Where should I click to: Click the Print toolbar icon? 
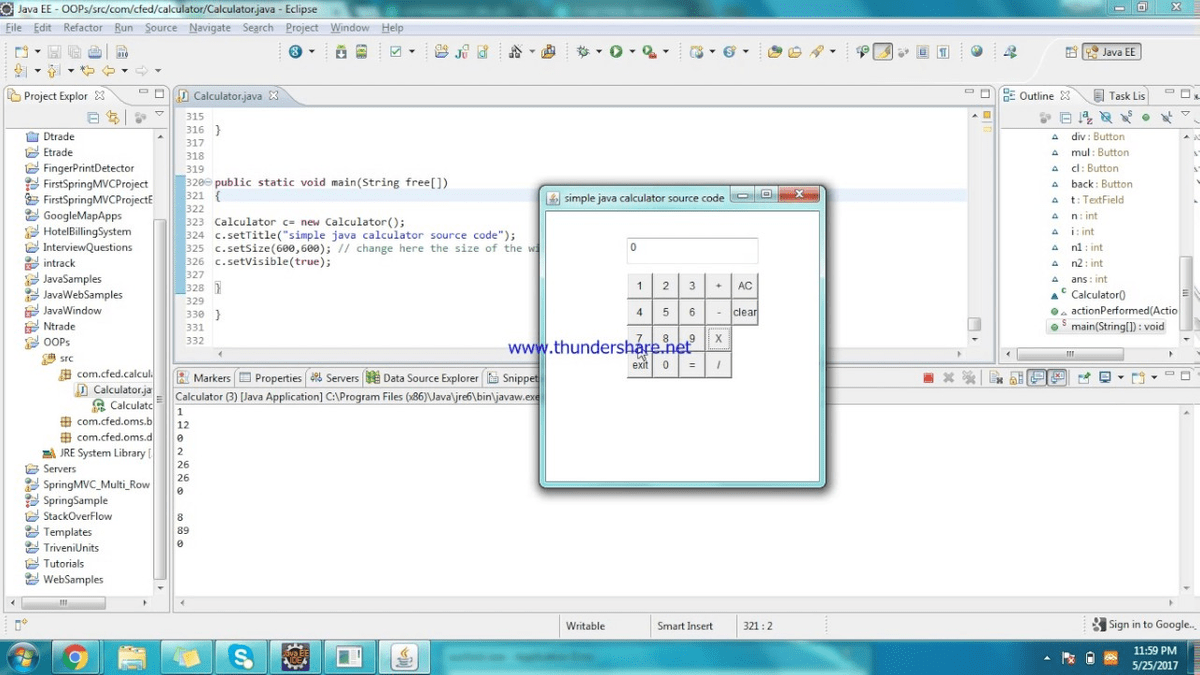[95, 52]
